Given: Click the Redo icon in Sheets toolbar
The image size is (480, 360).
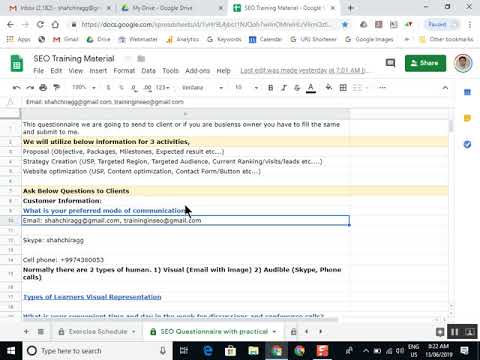Looking at the screenshot, I should (30, 88).
